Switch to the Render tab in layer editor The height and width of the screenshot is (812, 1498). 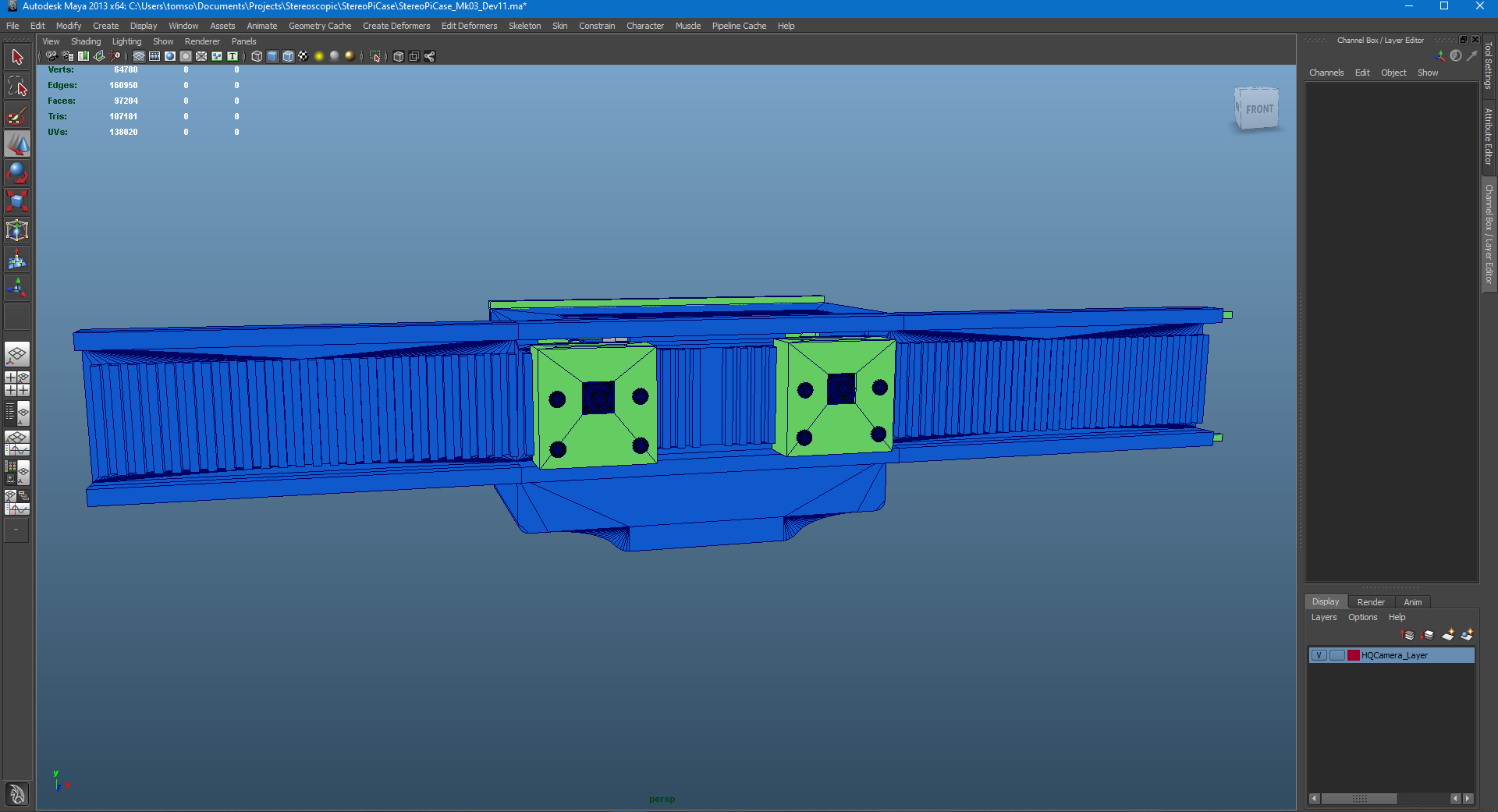(1371, 601)
